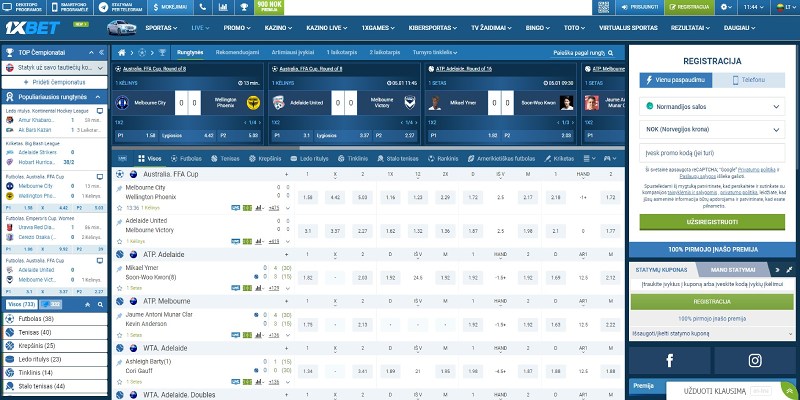Open the 11:44 time zone dropdown

754,7
